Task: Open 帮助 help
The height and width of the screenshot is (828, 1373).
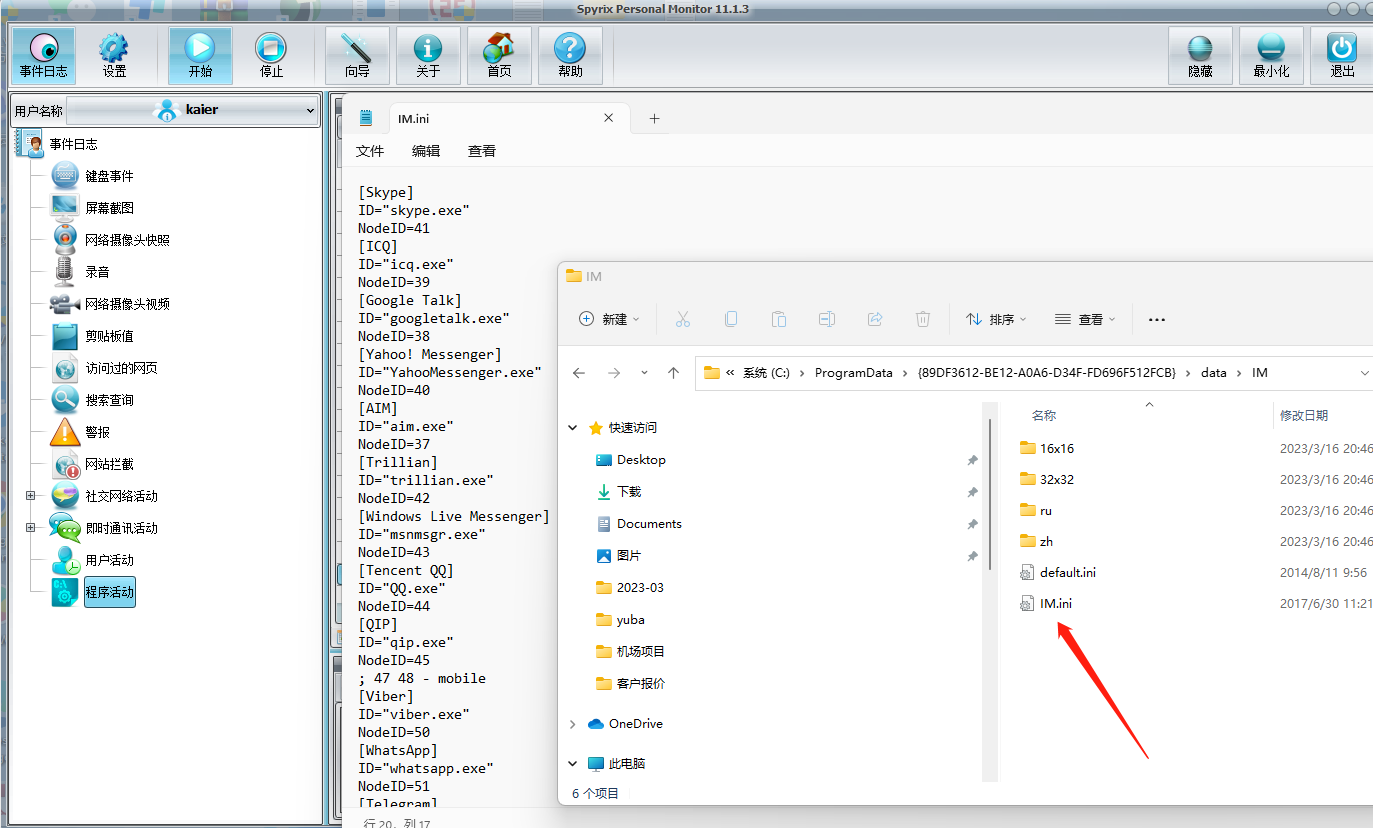Action: pos(570,55)
